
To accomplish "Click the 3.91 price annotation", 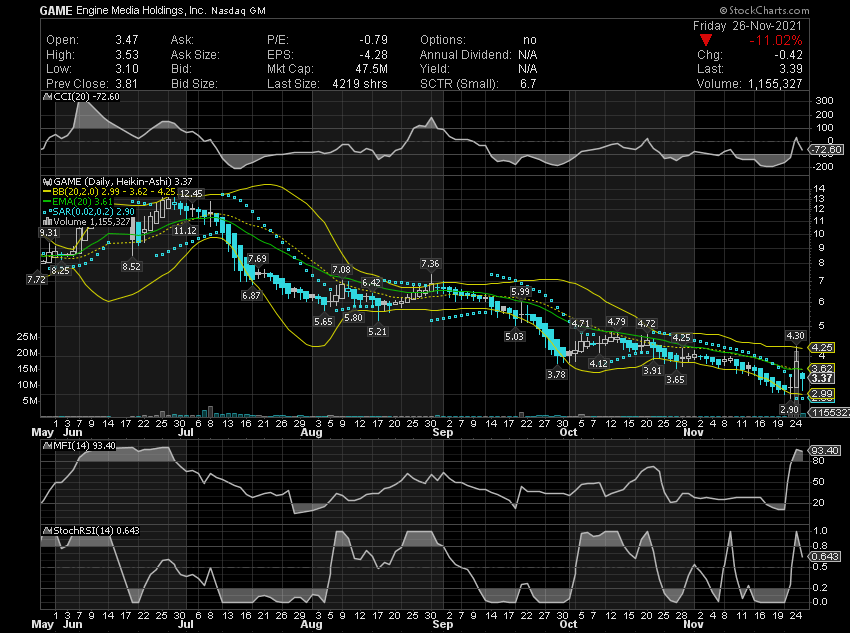I will coord(652,371).
